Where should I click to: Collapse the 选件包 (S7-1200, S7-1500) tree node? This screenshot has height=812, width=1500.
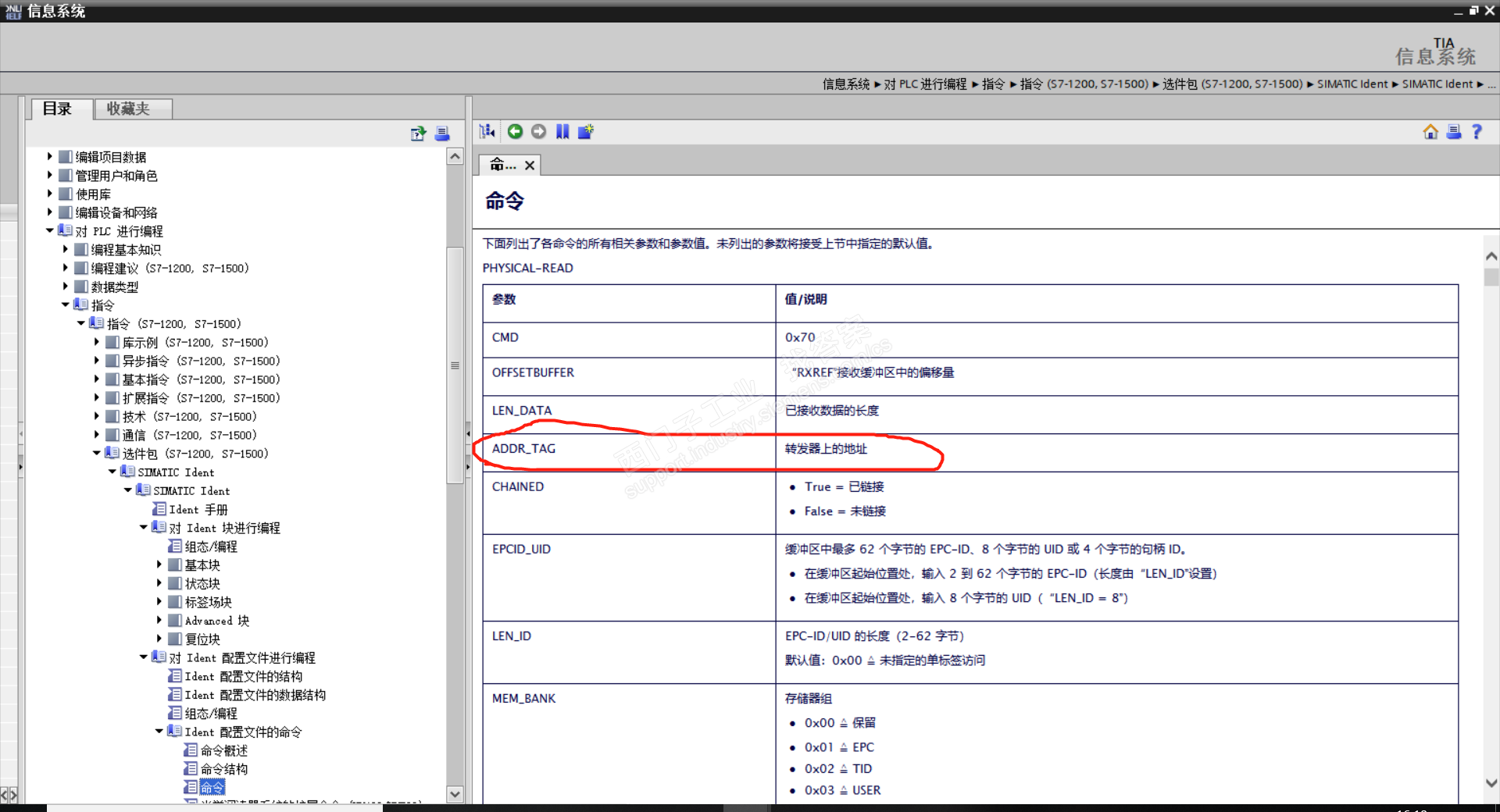coord(97,453)
